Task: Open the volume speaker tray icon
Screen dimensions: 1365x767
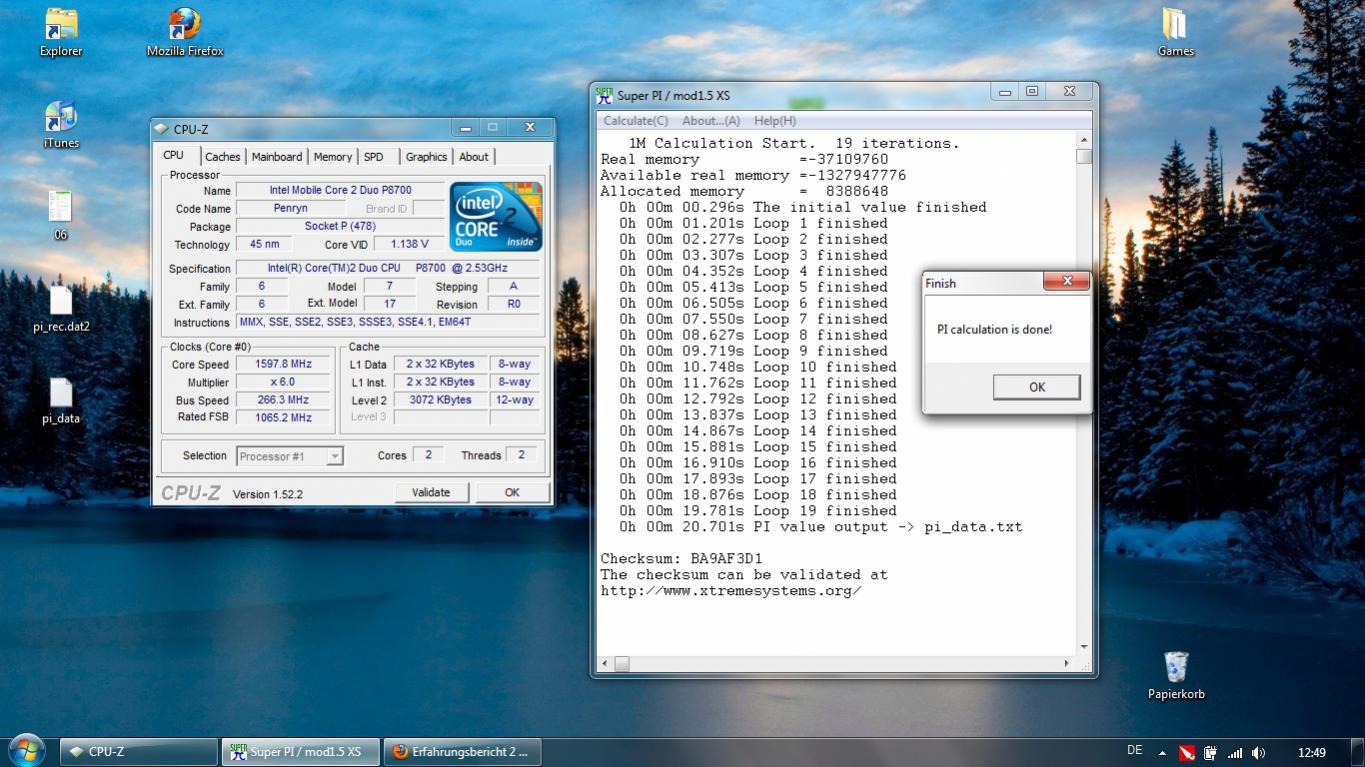Action: [1258, 753]
